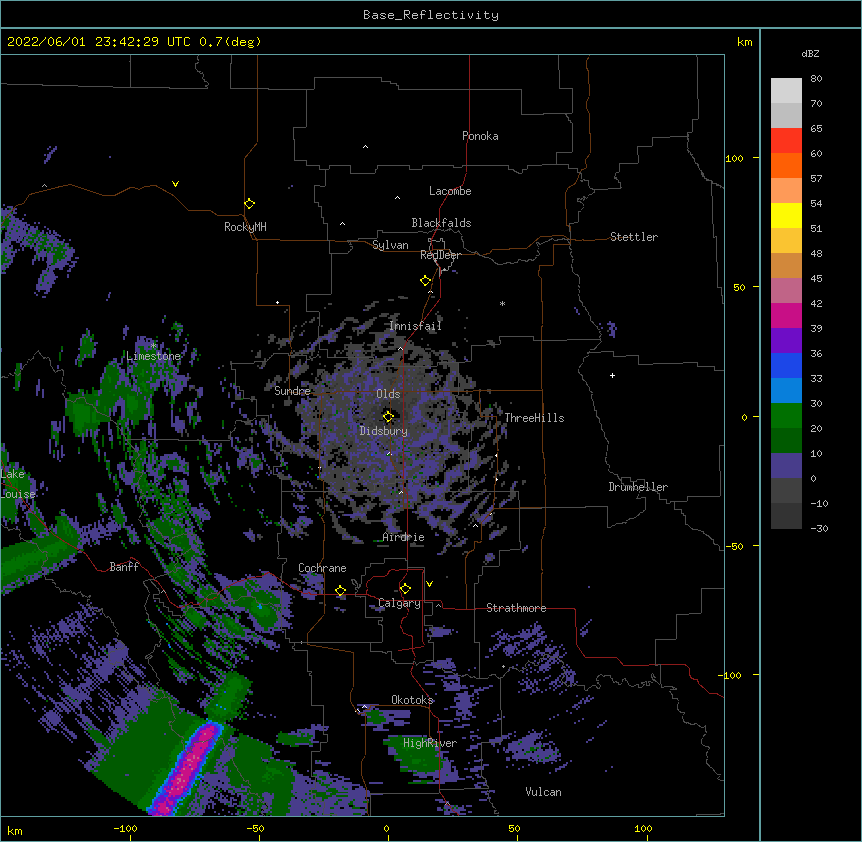Image resolution: width=862 pixels, height=842 pixels.
Task: Click the Lacombe city label
Action: (450, 191)
